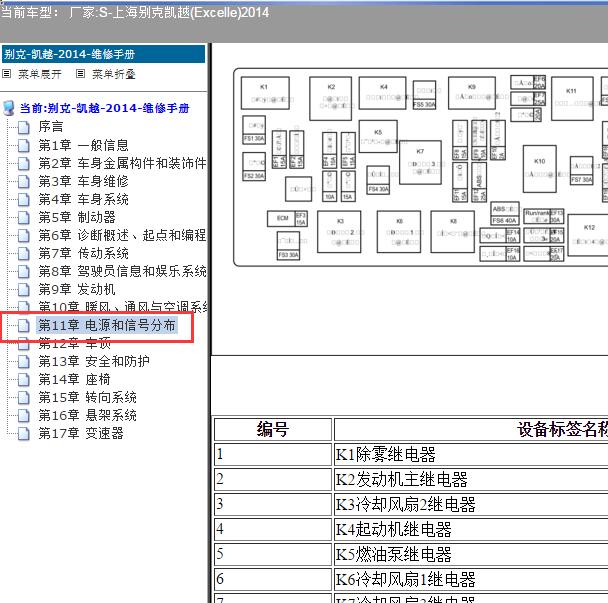Click the 编号 column header

point(273,429)
